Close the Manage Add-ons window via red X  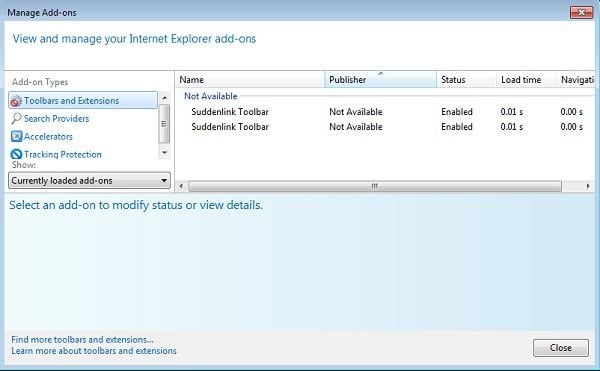pyautogui.click(x=581, y=12)
